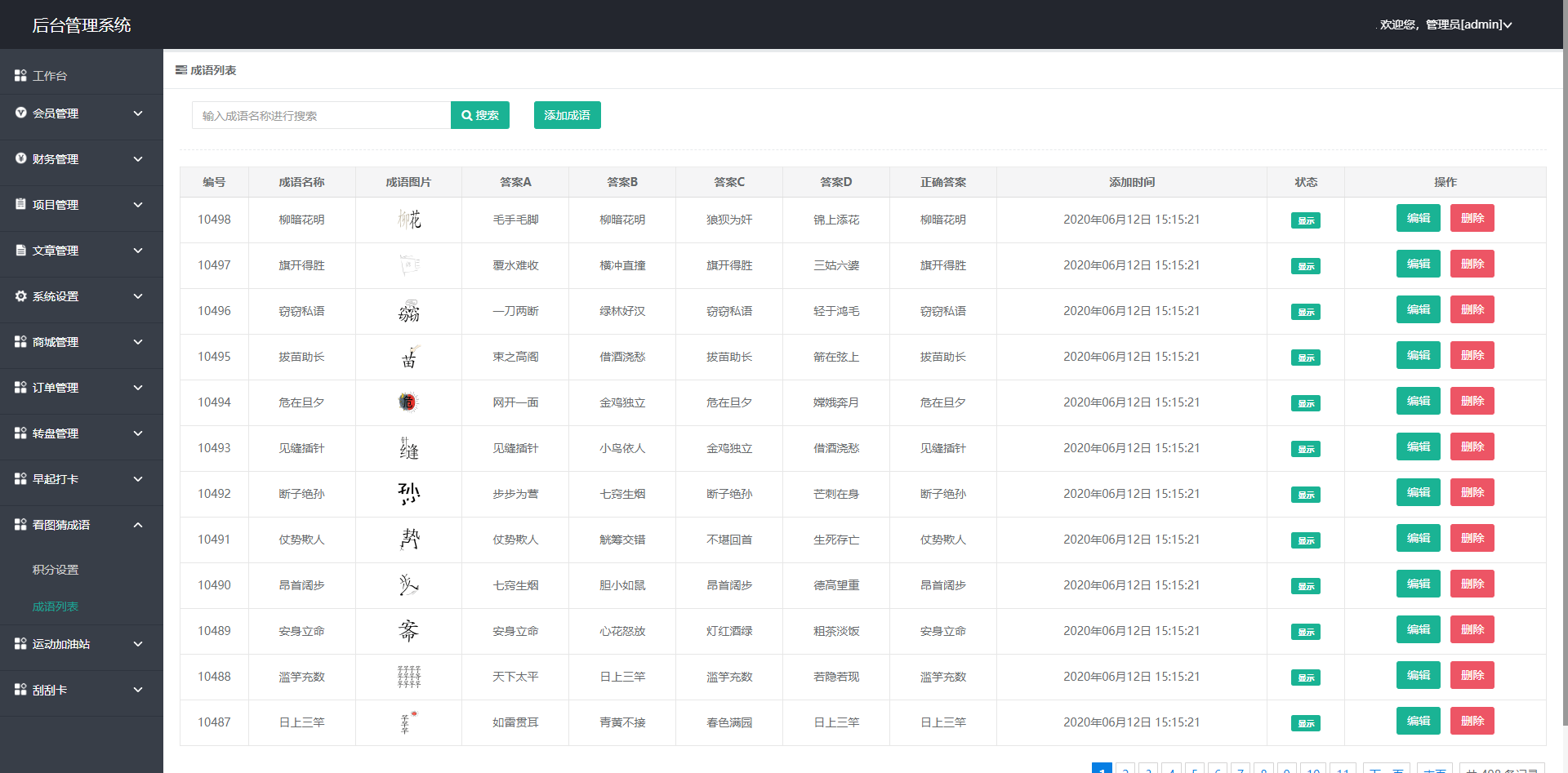Viewport: 1568px width, 773px height.
Task: Click the 项目管理 clipboard icon
Action: (x=20, y=204)
